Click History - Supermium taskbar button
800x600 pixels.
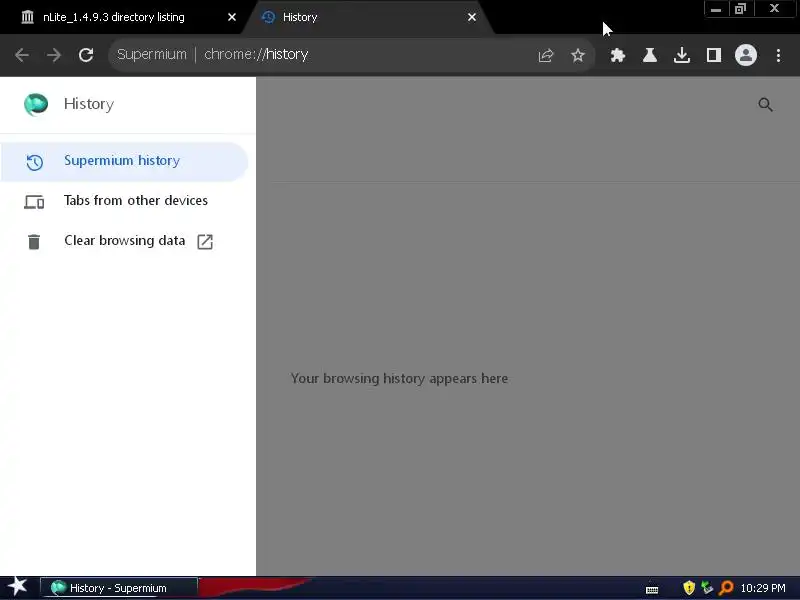(118, 588)
